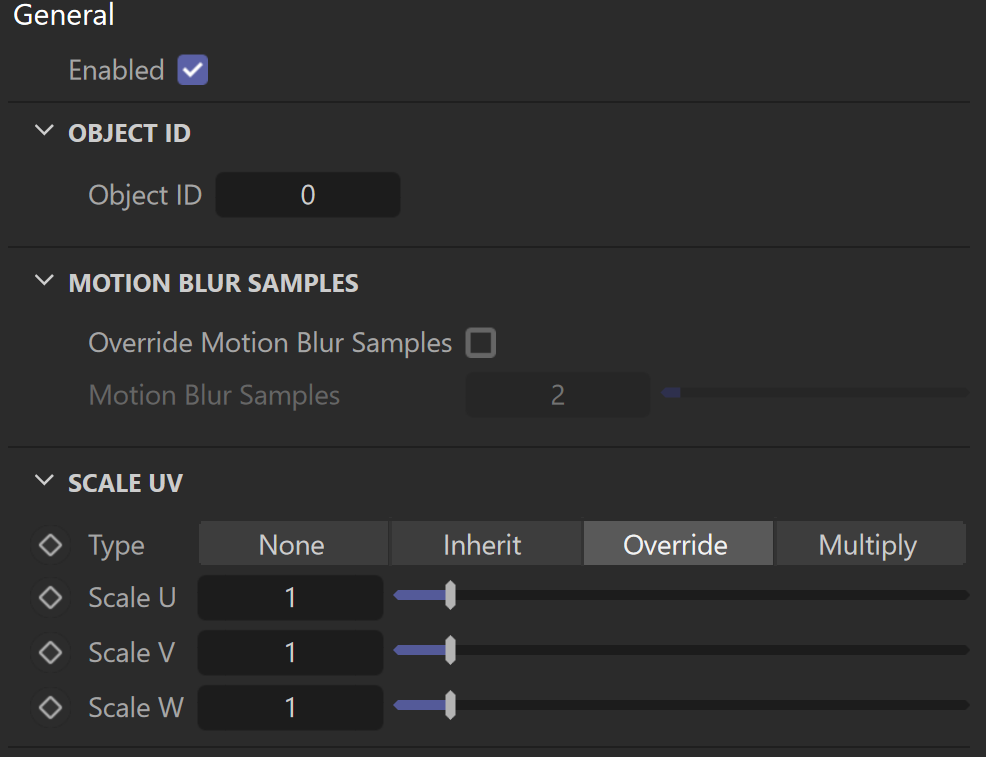The width and height of the screenshot is (986, 757).
Task: Click the Scale U value field
Action: point(290,597)
